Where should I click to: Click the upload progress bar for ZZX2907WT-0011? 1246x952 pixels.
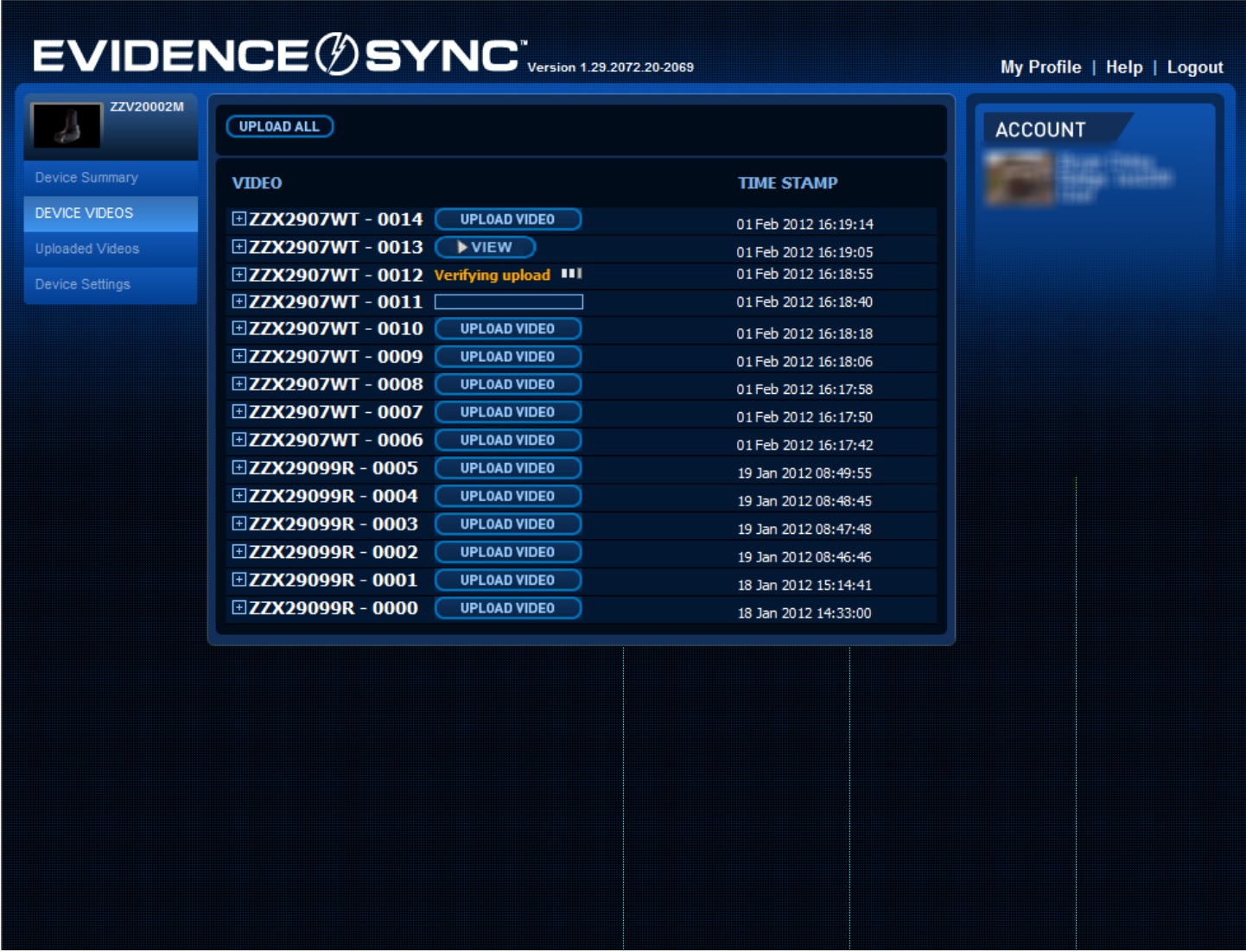coord(508,302)
